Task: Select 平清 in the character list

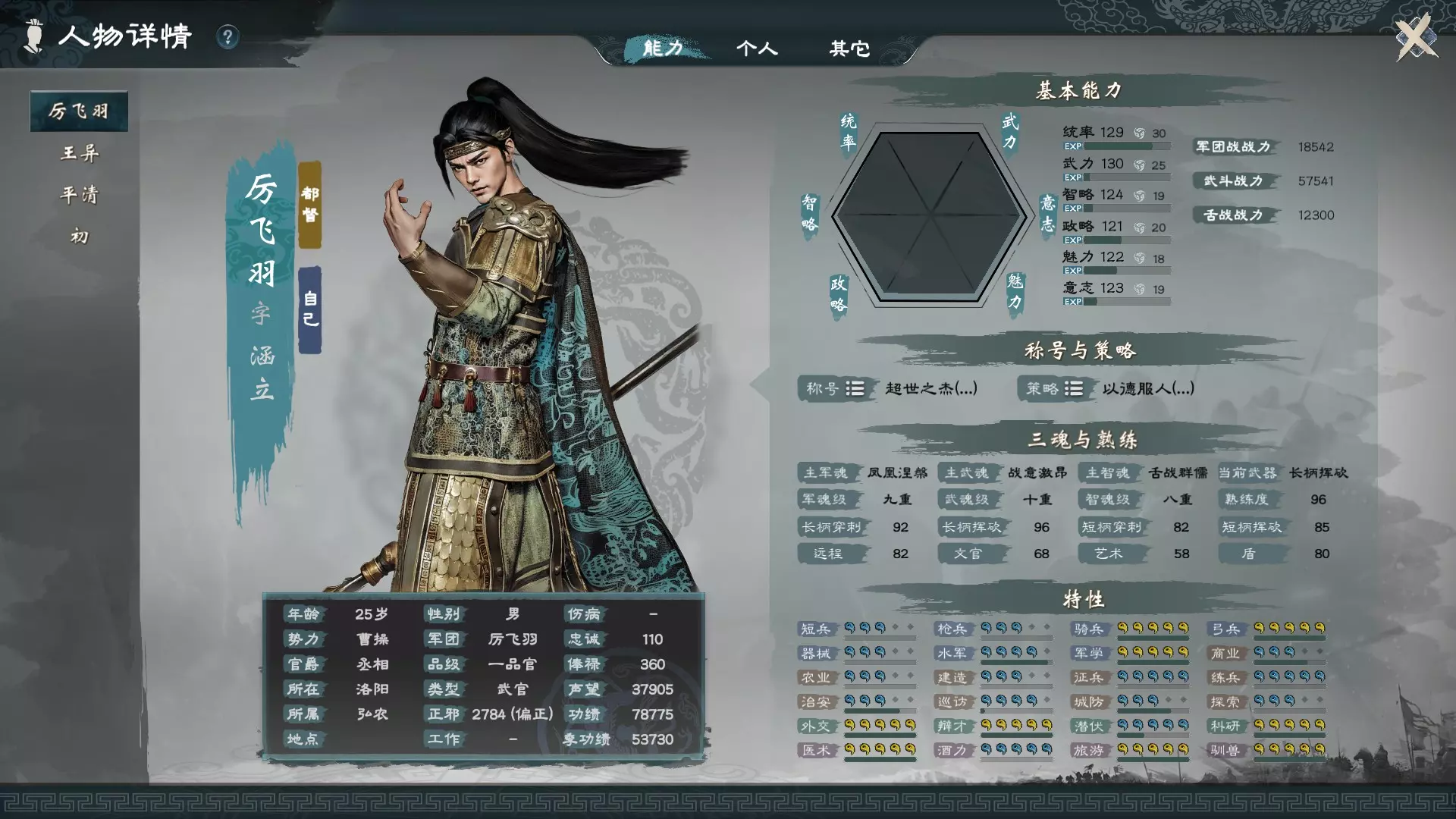Action: point(80,195)
